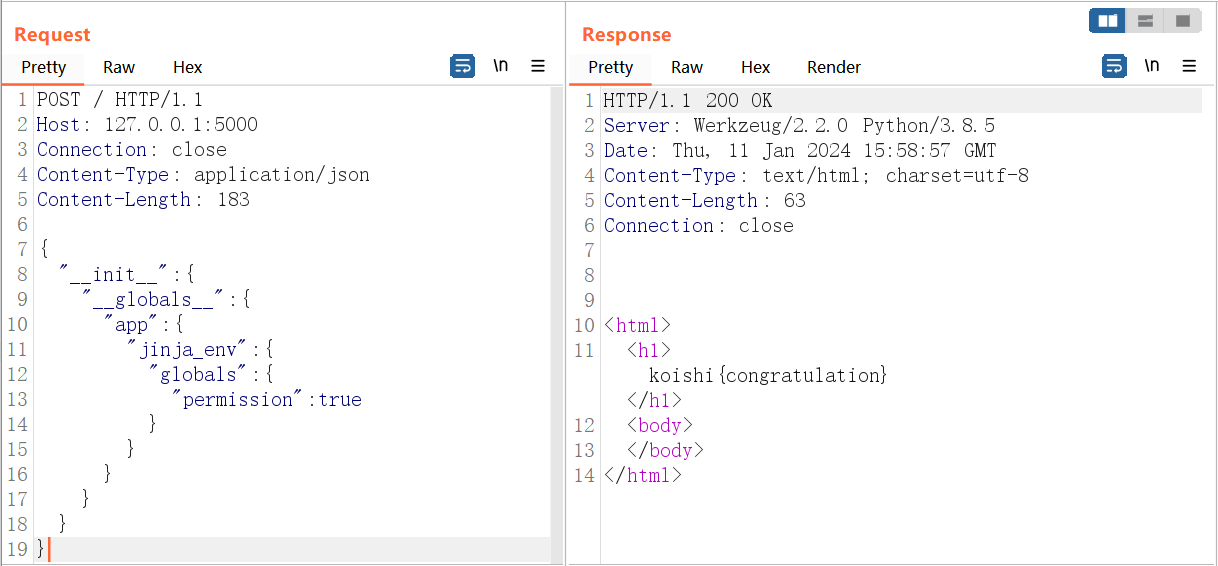Switch Response view to the Raw tab
Viewport: 1218px width, 566px height.
pos(687,67)
